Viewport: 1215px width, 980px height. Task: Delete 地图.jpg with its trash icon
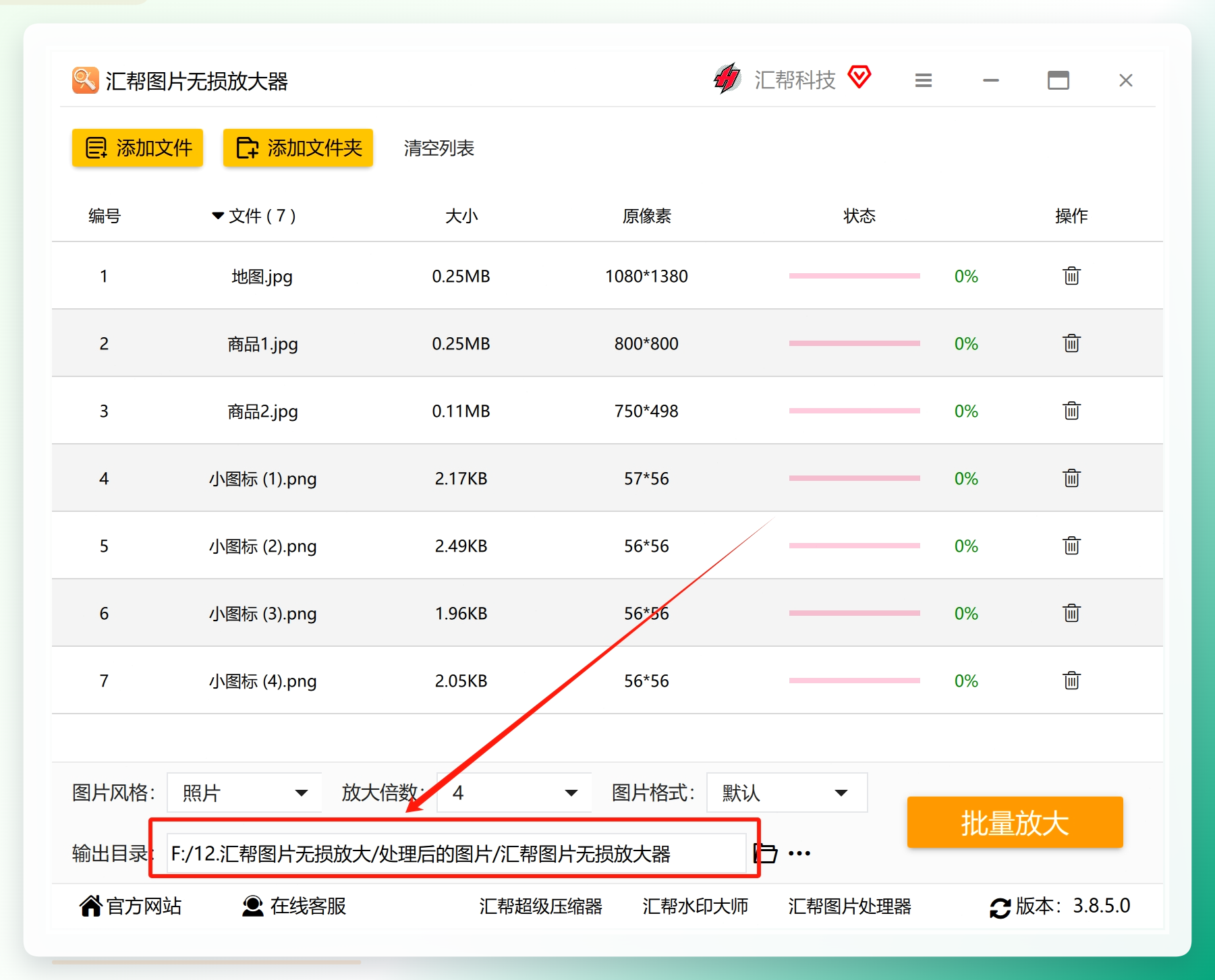click(1071, 276)
